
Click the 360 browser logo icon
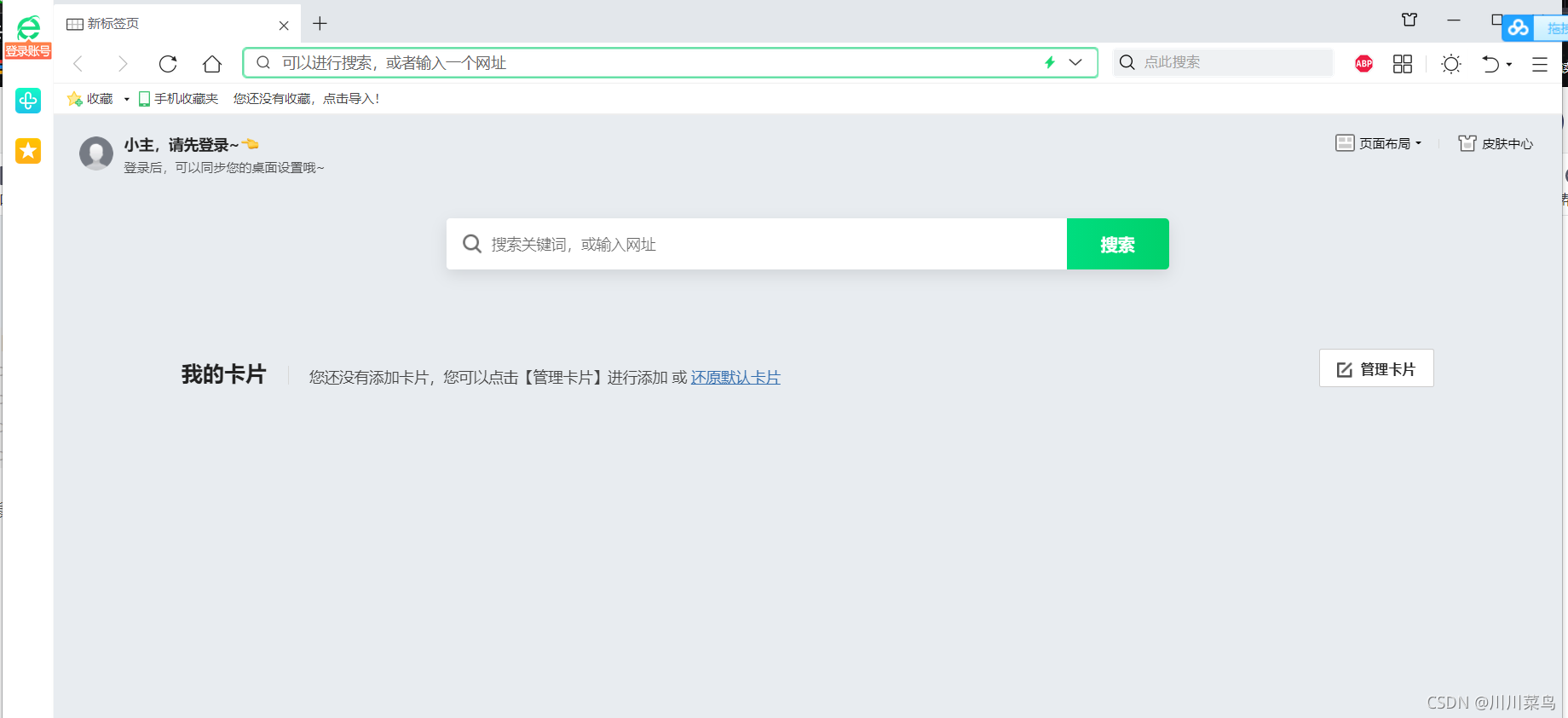[x=28, y=27]
